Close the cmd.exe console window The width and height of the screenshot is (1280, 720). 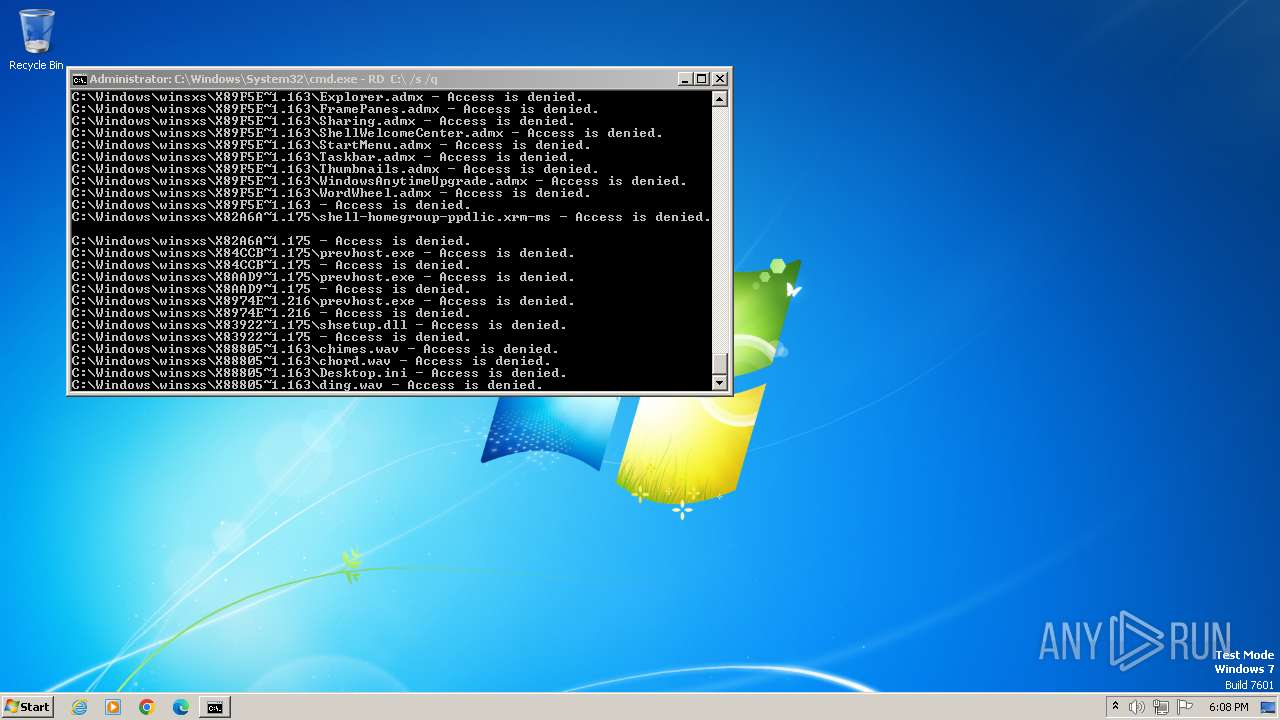coord(720,79)
